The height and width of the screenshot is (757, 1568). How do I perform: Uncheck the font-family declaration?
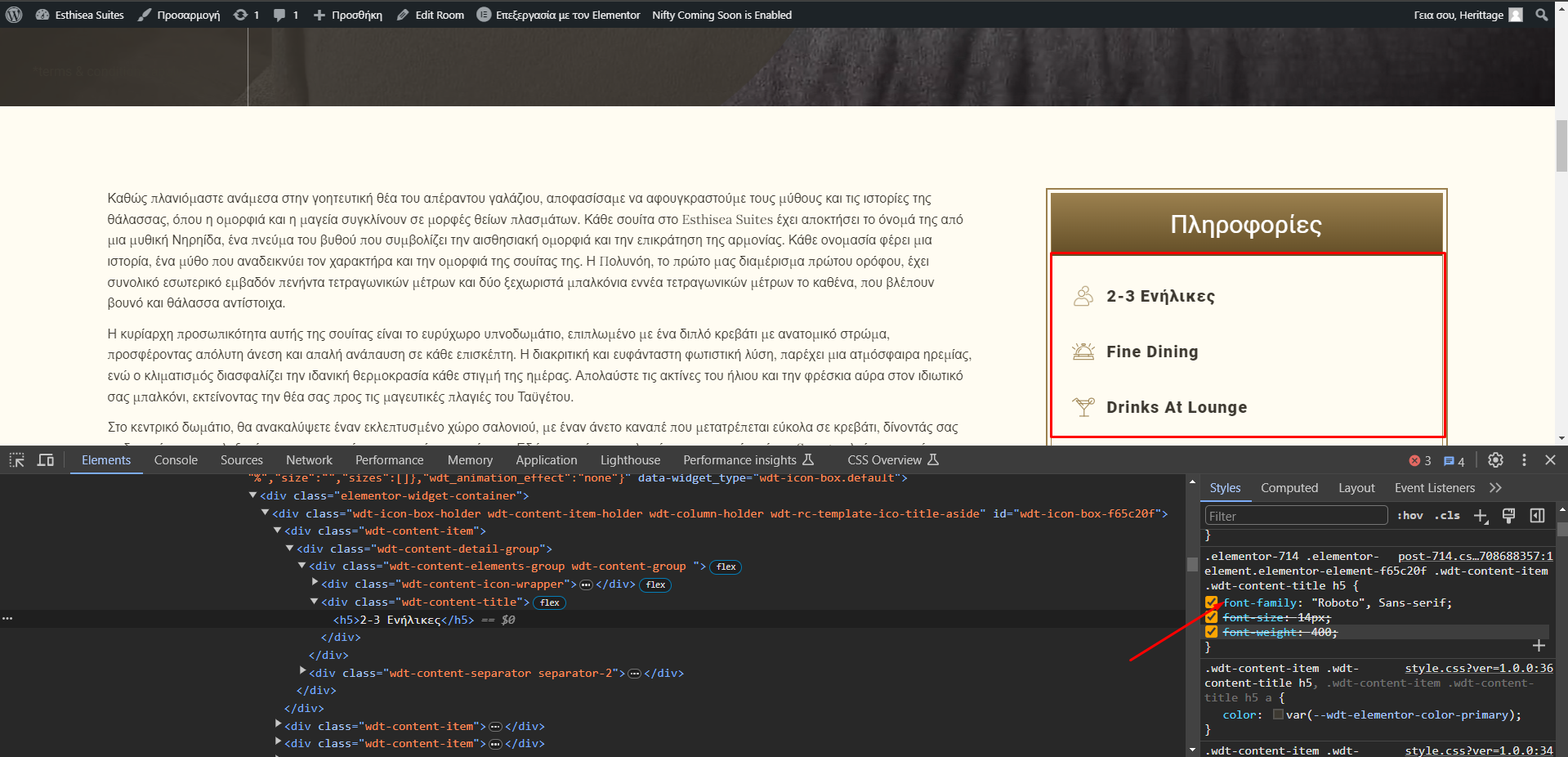1212,602
